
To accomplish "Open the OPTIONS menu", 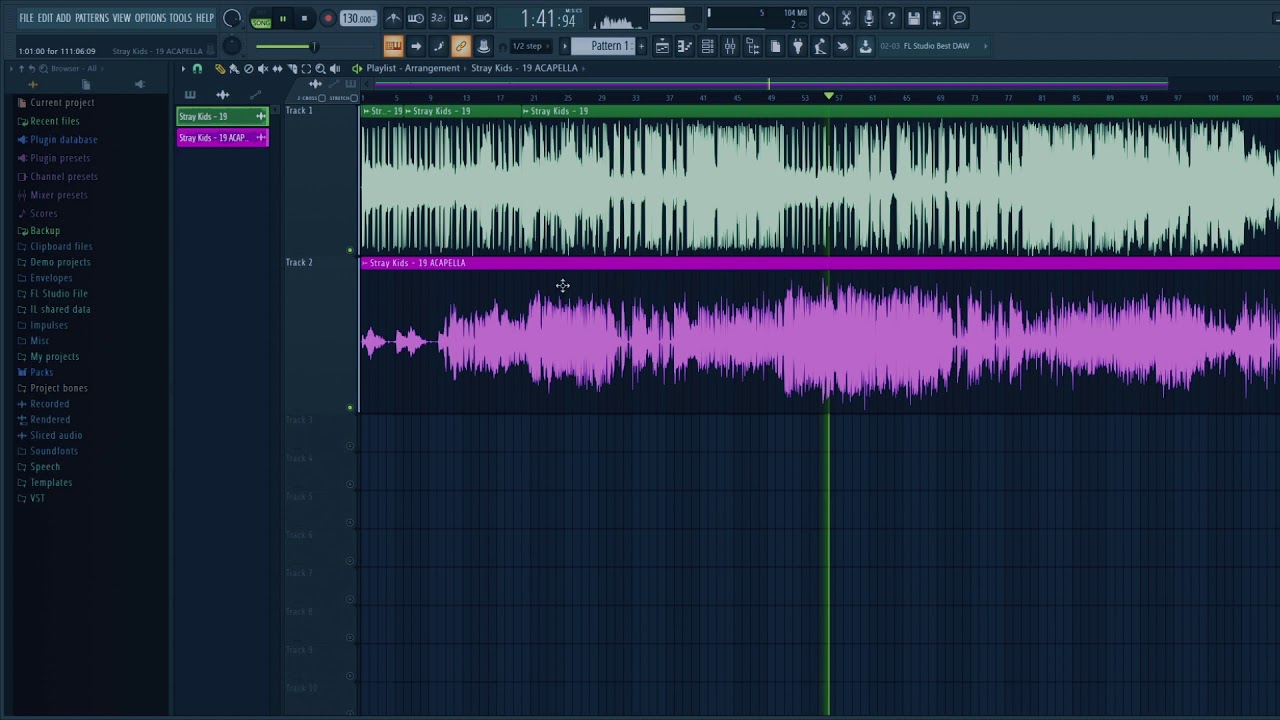I will (150, 18).
